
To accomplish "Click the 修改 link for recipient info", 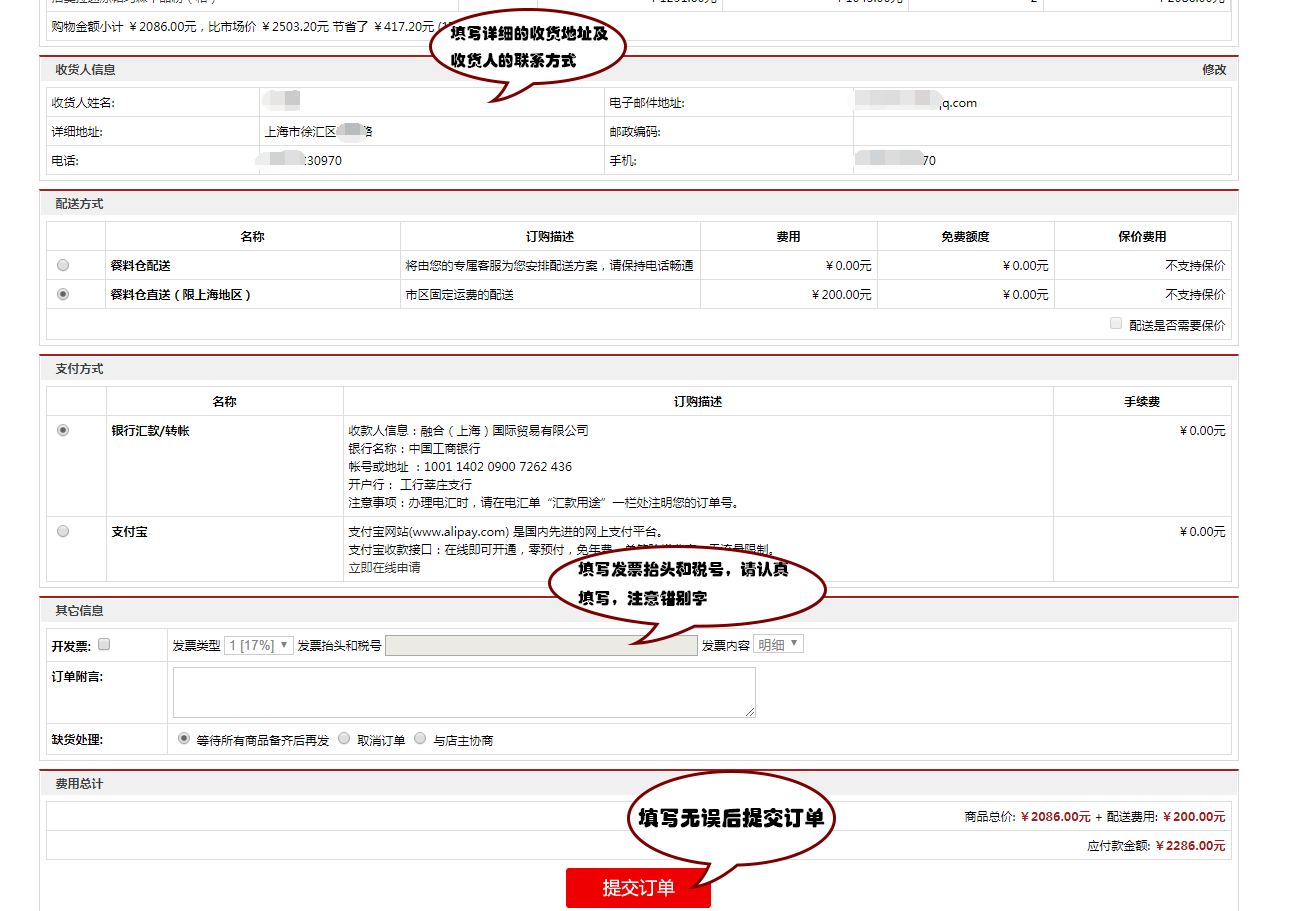I will 1213,70.
